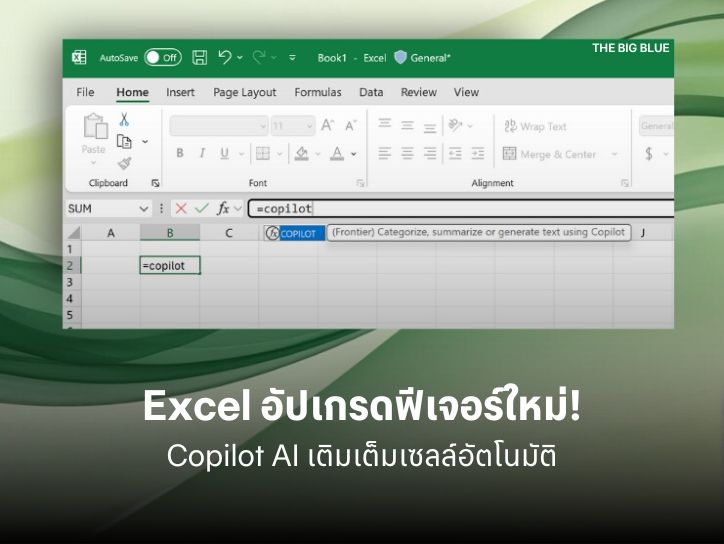The image size is (724, 544).
Task: Toggle the AutoSave switch
Action: (x=163, y=58)
